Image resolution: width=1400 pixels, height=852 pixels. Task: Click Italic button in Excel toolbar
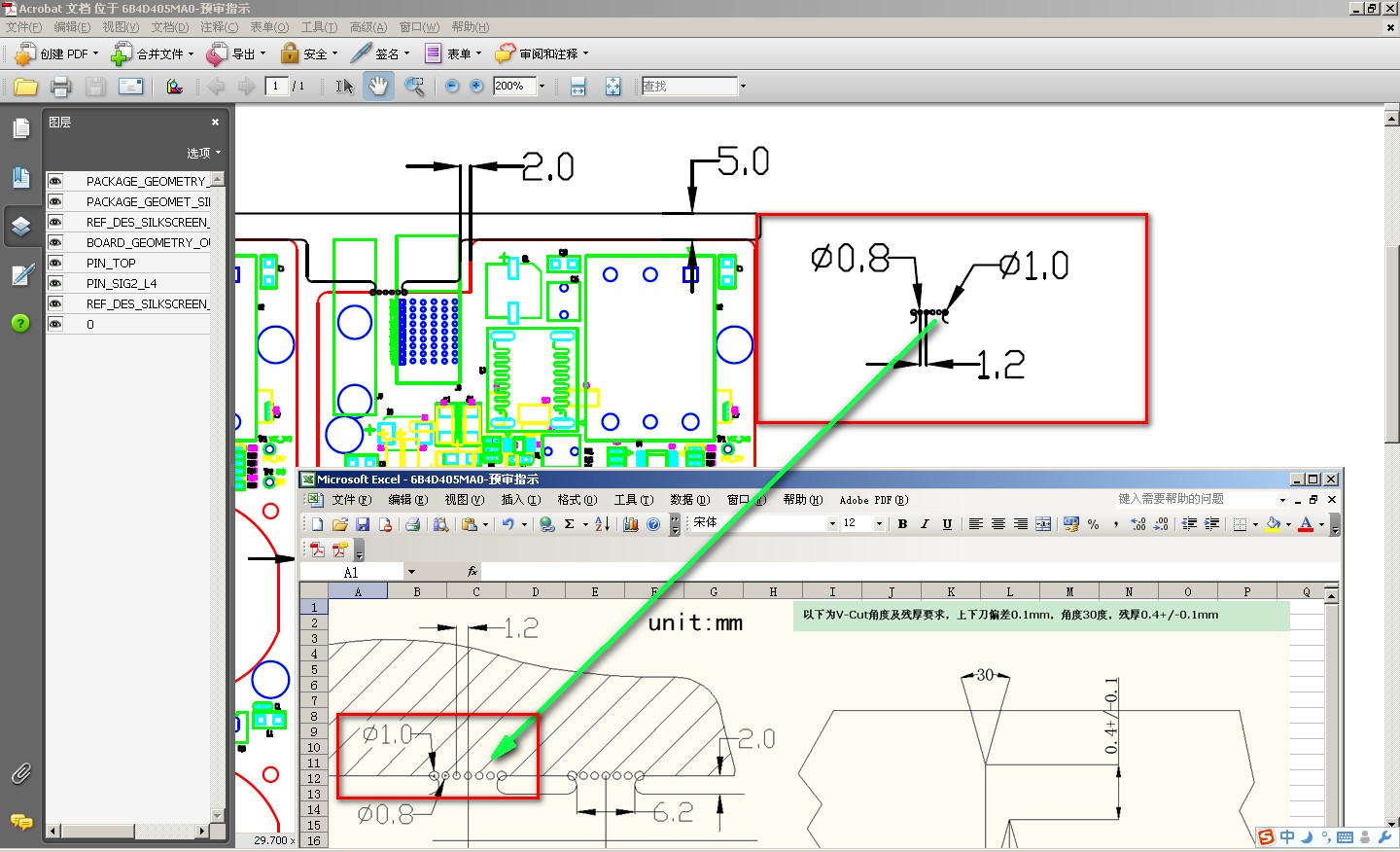(x=925, y=524)
